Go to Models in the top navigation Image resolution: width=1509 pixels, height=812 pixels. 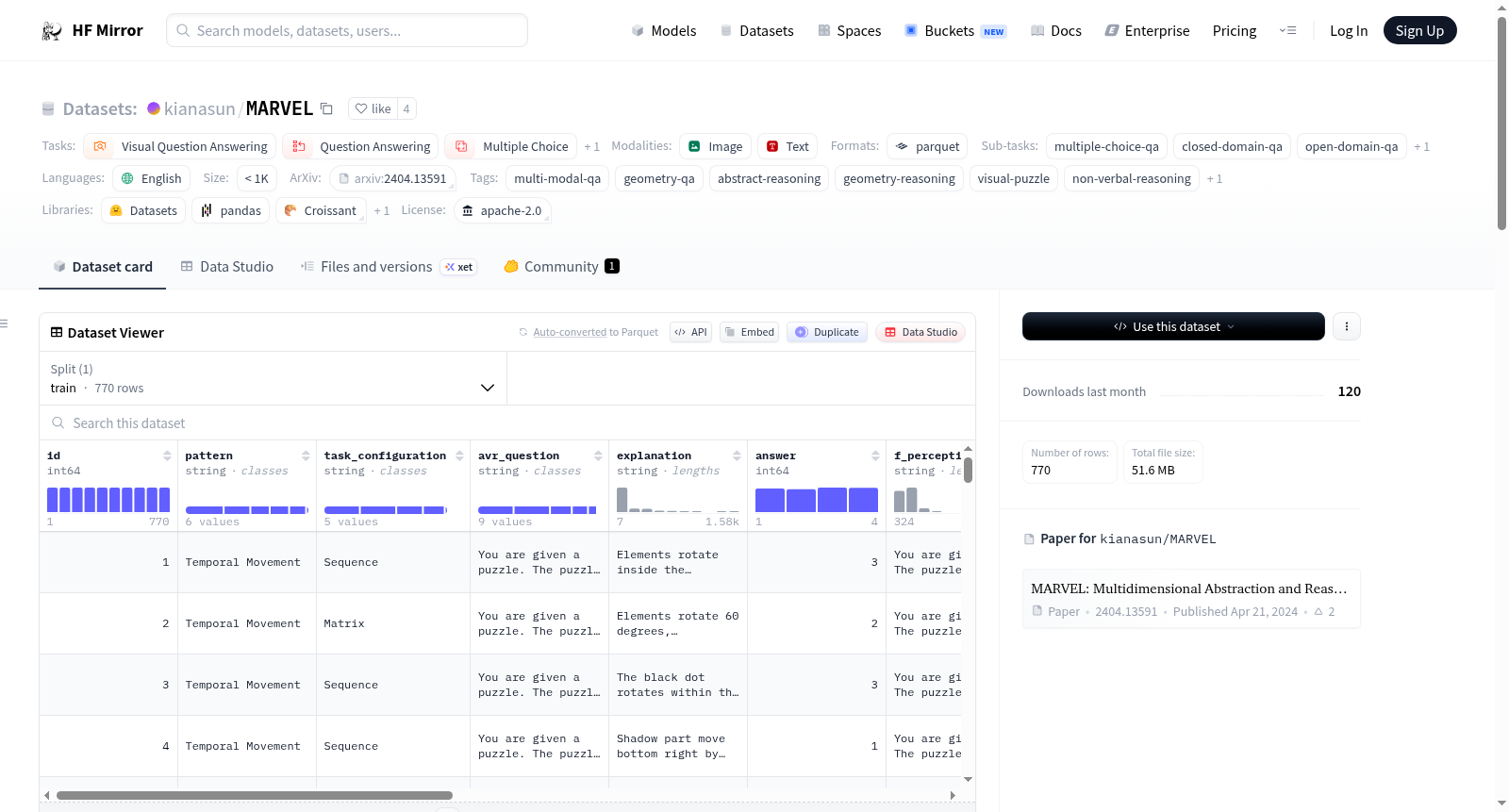(x=664, y=31)
